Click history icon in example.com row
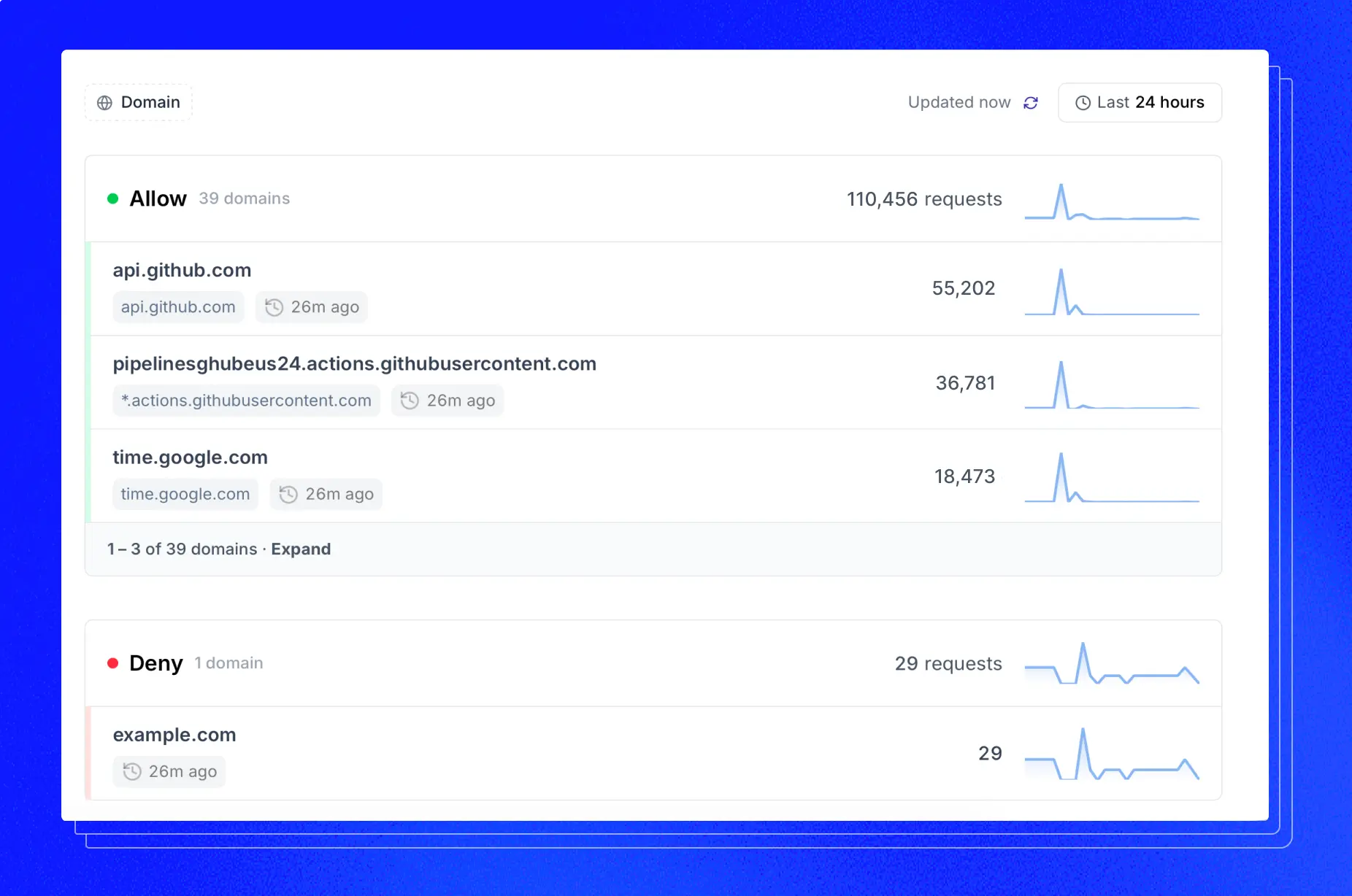Screen dimensions: 1352x896 point(132,771)
